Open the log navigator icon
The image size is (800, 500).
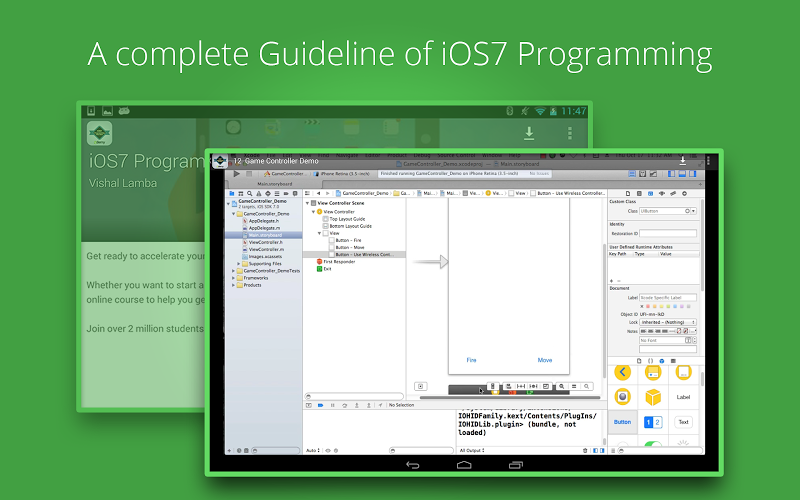pyautogui.click(x=295, y=193)
